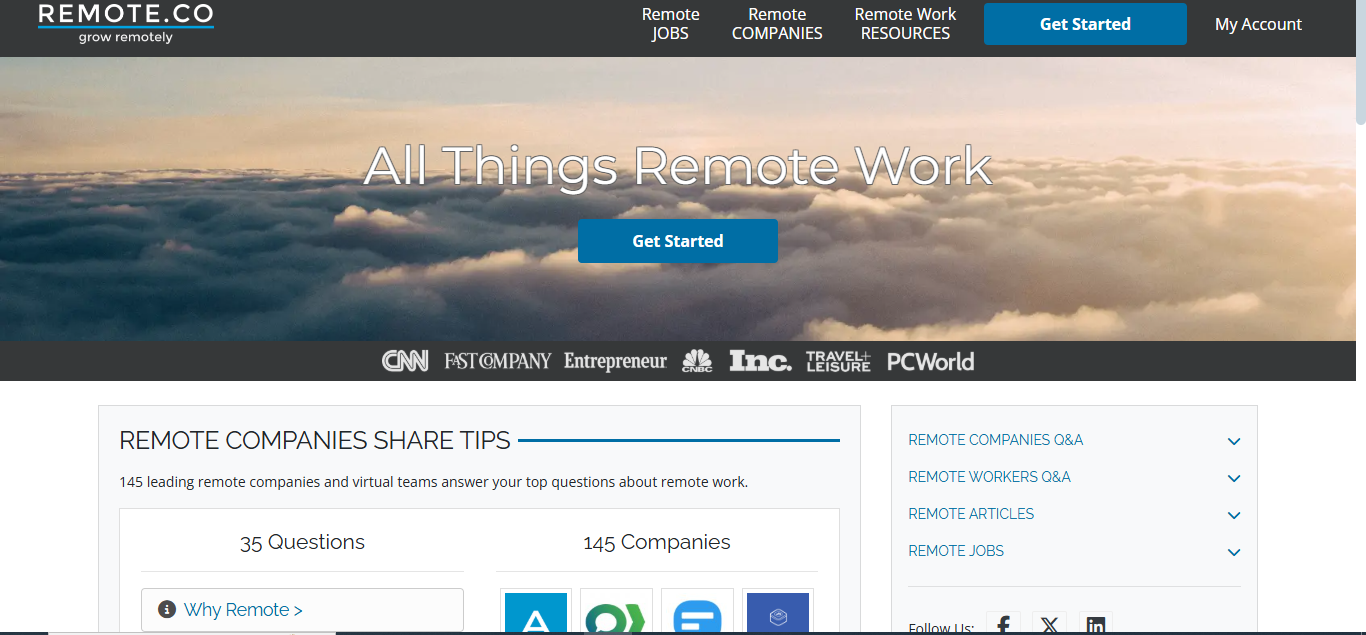The image size is (1366, 635).
Task: Open the blue chat-bubble company logo
Action: pos(697,612)
